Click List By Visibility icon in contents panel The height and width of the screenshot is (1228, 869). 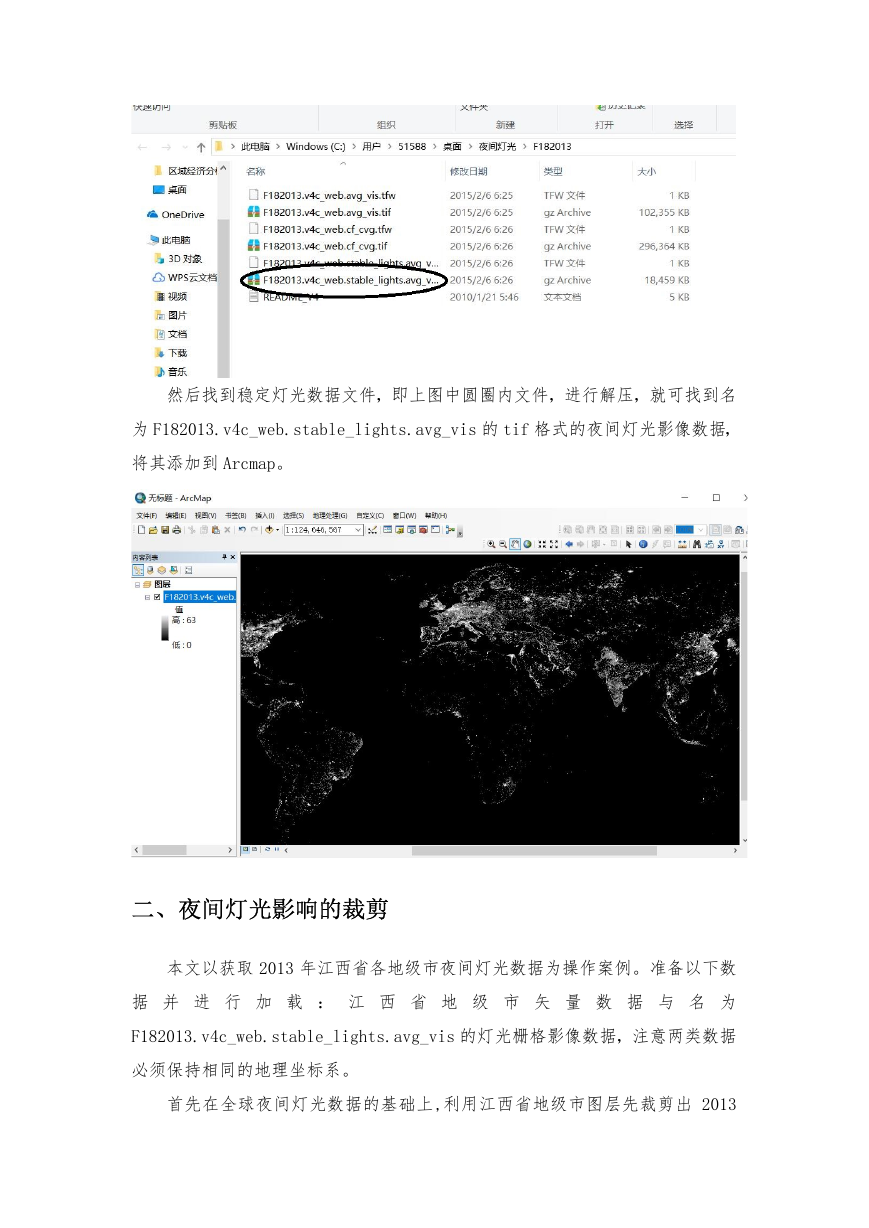[x=162, y=570]
